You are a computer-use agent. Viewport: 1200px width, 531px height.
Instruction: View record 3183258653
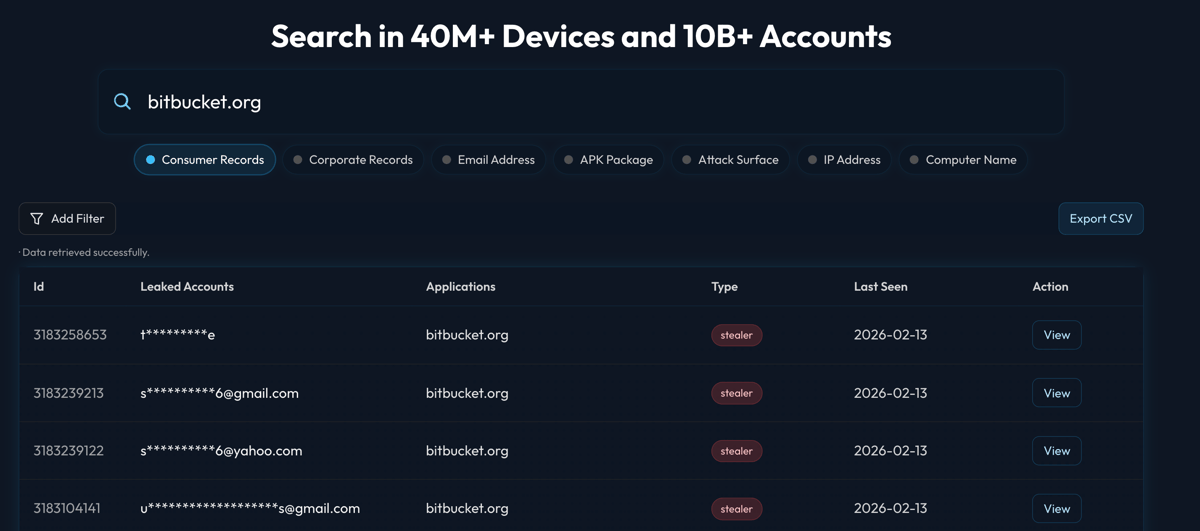point(1057,335)
